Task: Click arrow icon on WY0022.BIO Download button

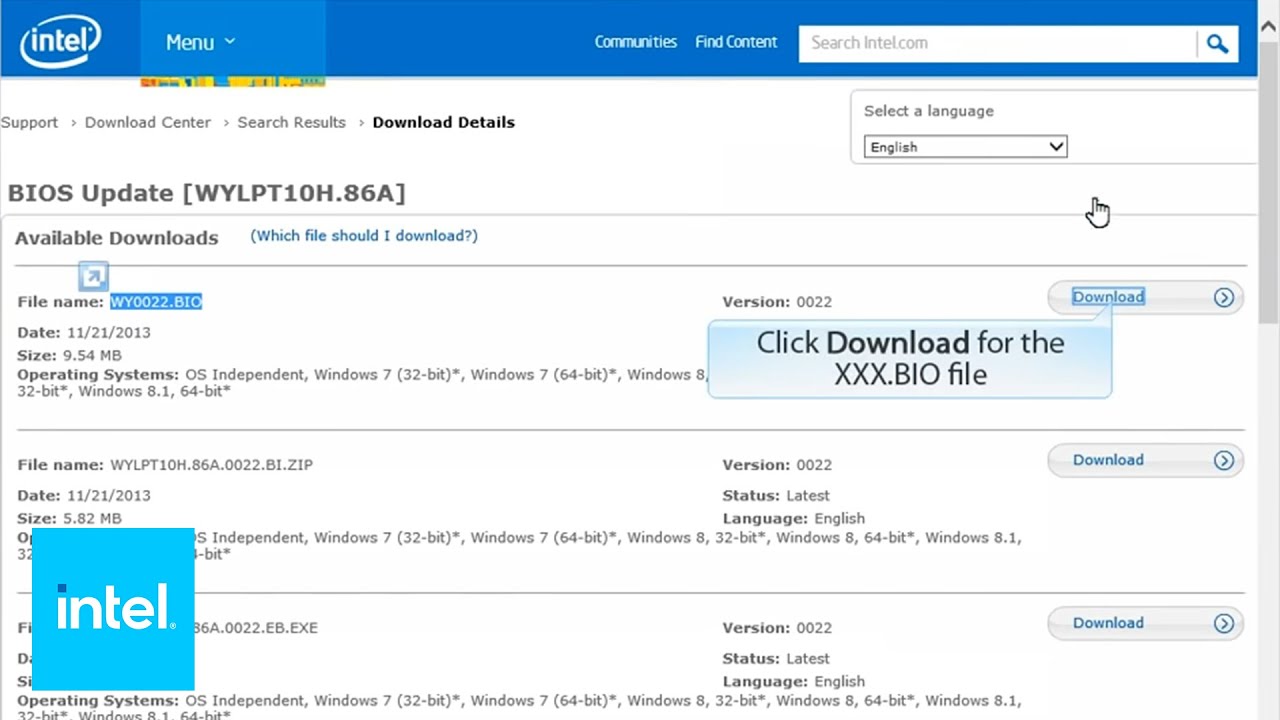Action: (x=1224, y=297)
